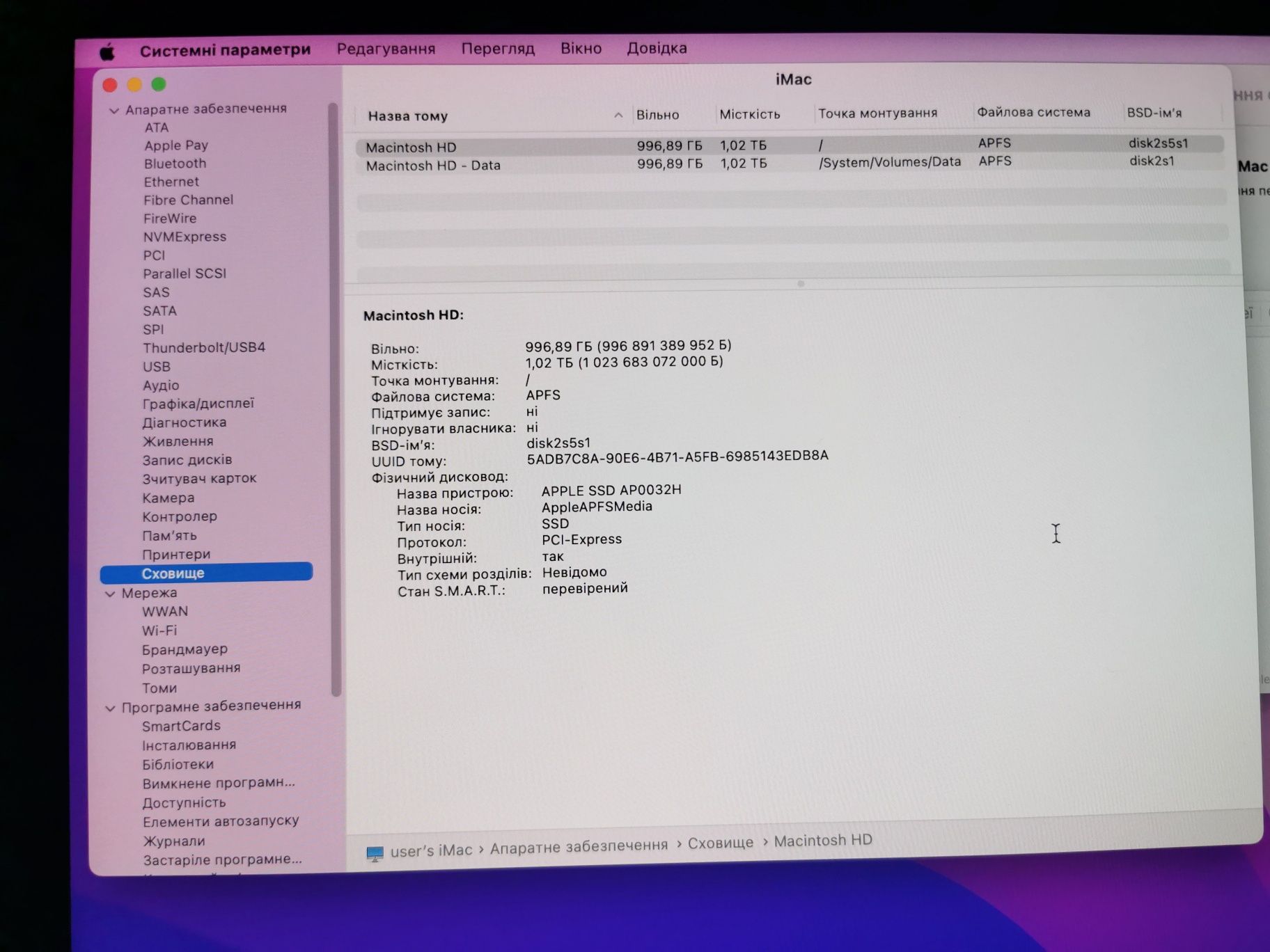The image size is (1270, 952).
Task: Select Macintosh HD - Data volume row
Action: pos(790,164)
